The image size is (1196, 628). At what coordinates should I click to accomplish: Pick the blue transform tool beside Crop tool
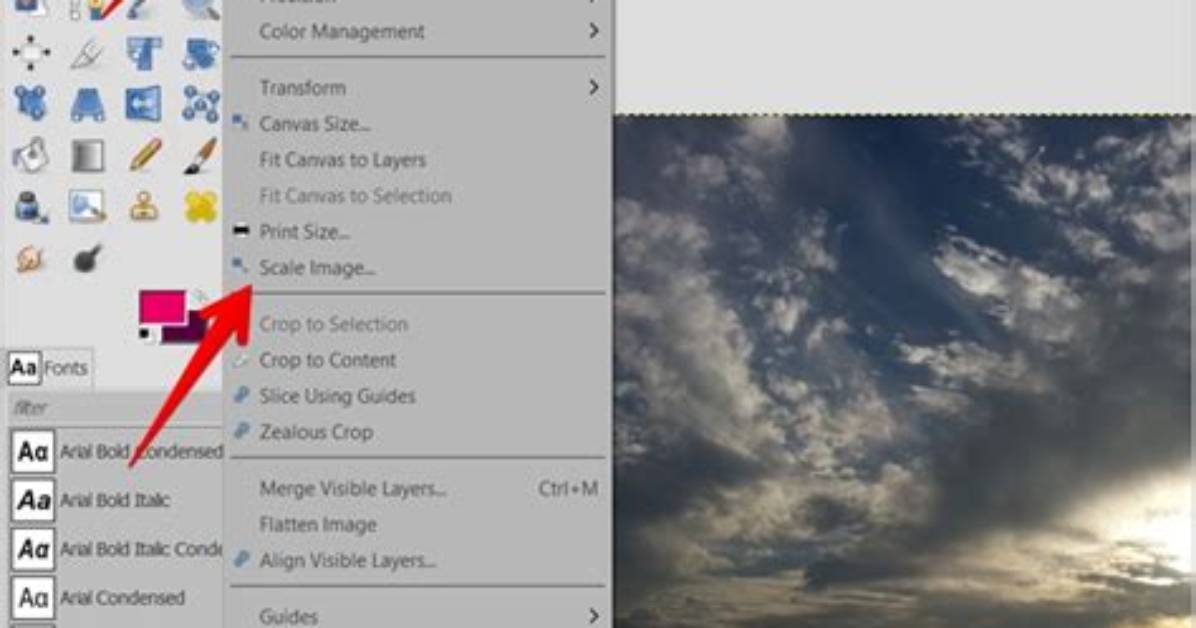143,53
